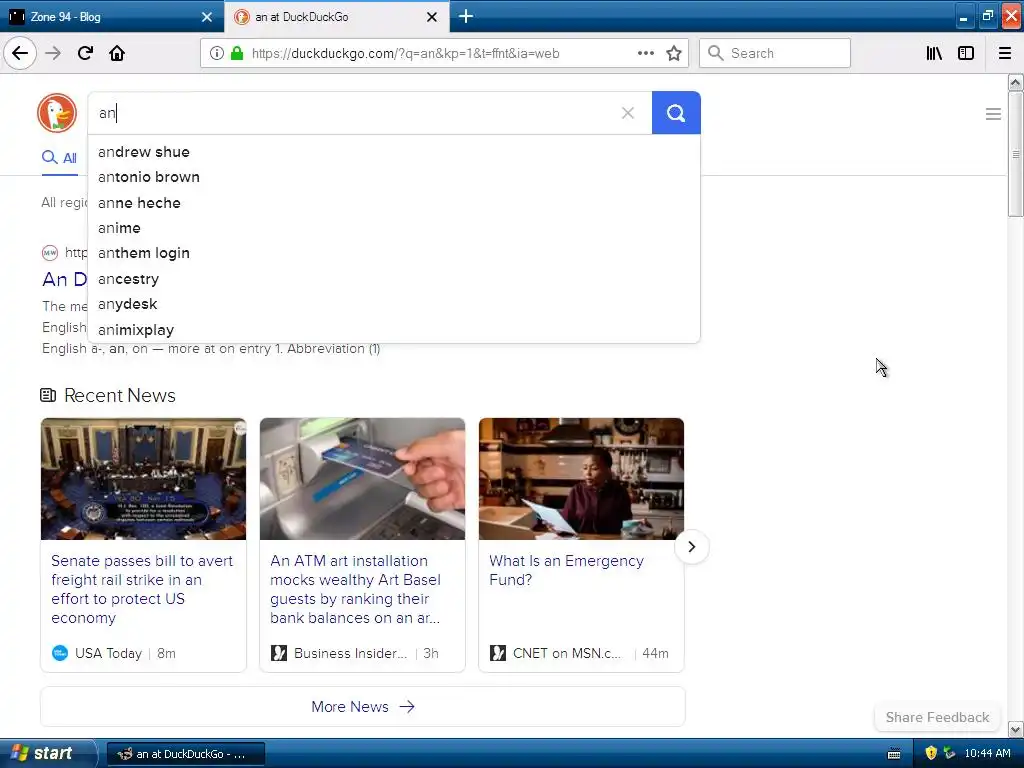
Task: Click the keyboard icon in the taskbar
Action: [894, 754]
